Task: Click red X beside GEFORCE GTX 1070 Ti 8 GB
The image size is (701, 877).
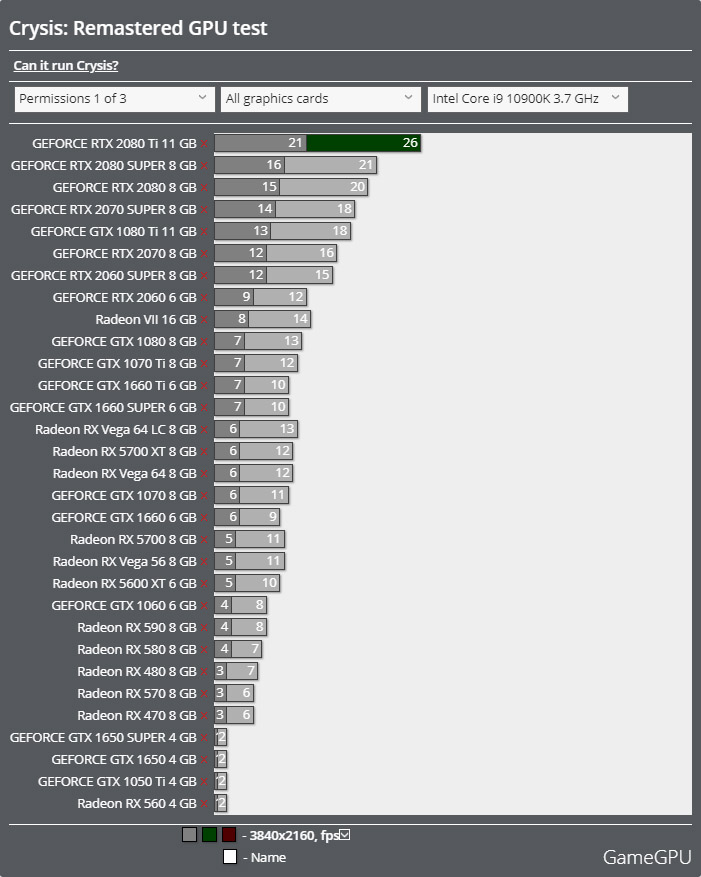Action: tap(204, 364)
